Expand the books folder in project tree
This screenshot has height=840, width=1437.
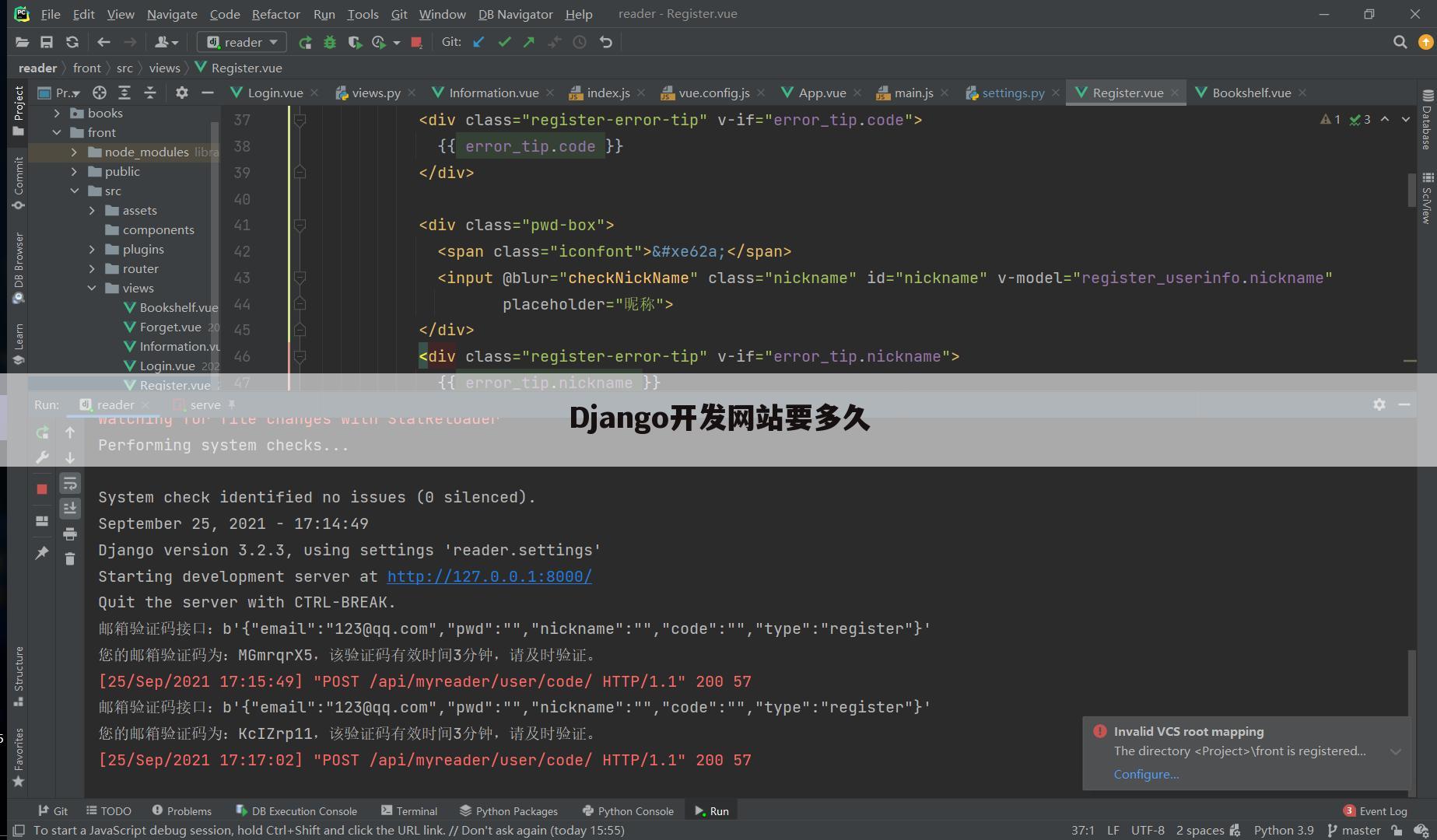point(57,113)
